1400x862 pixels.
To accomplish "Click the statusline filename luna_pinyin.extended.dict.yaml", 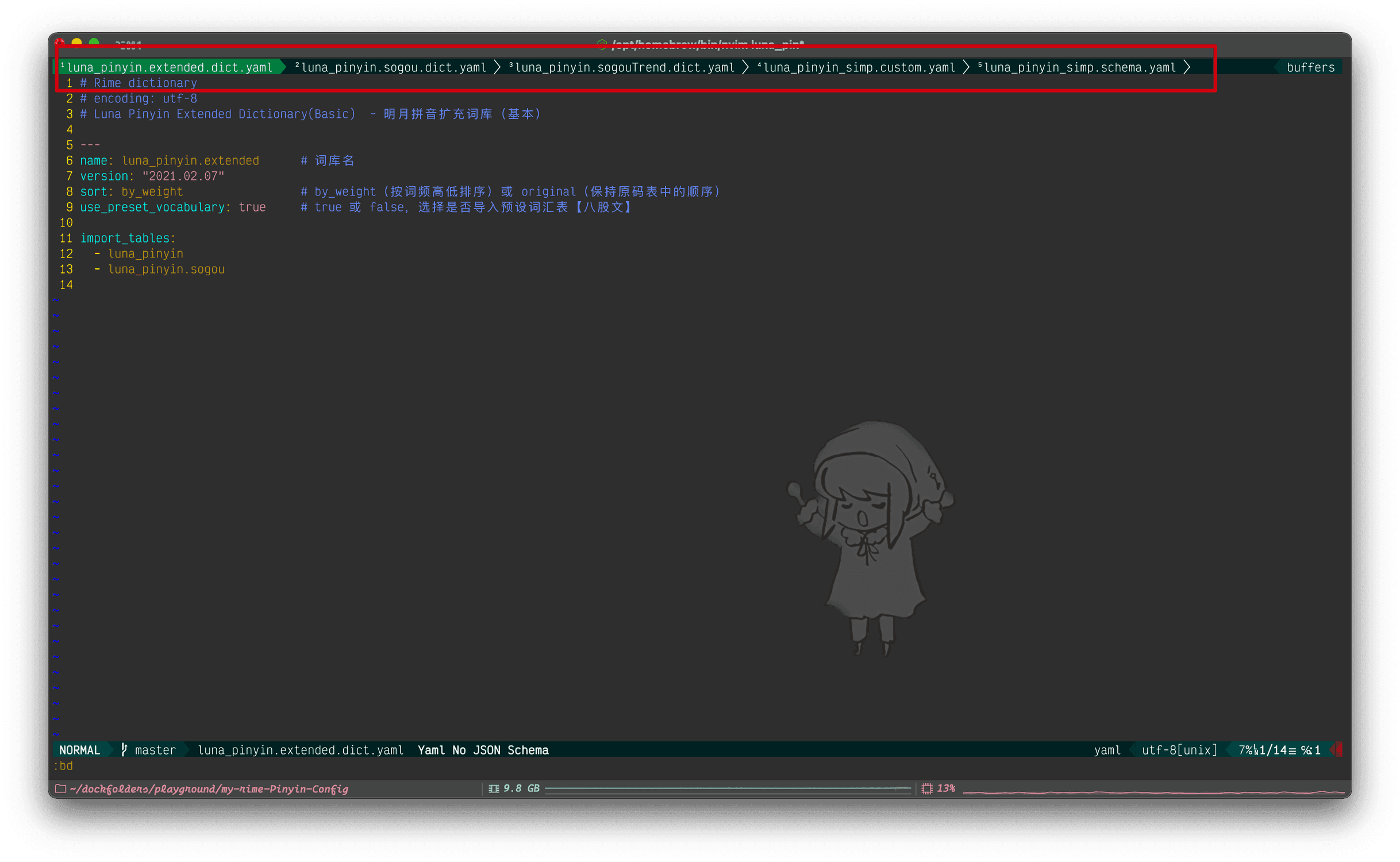I will tap(301, 750).
